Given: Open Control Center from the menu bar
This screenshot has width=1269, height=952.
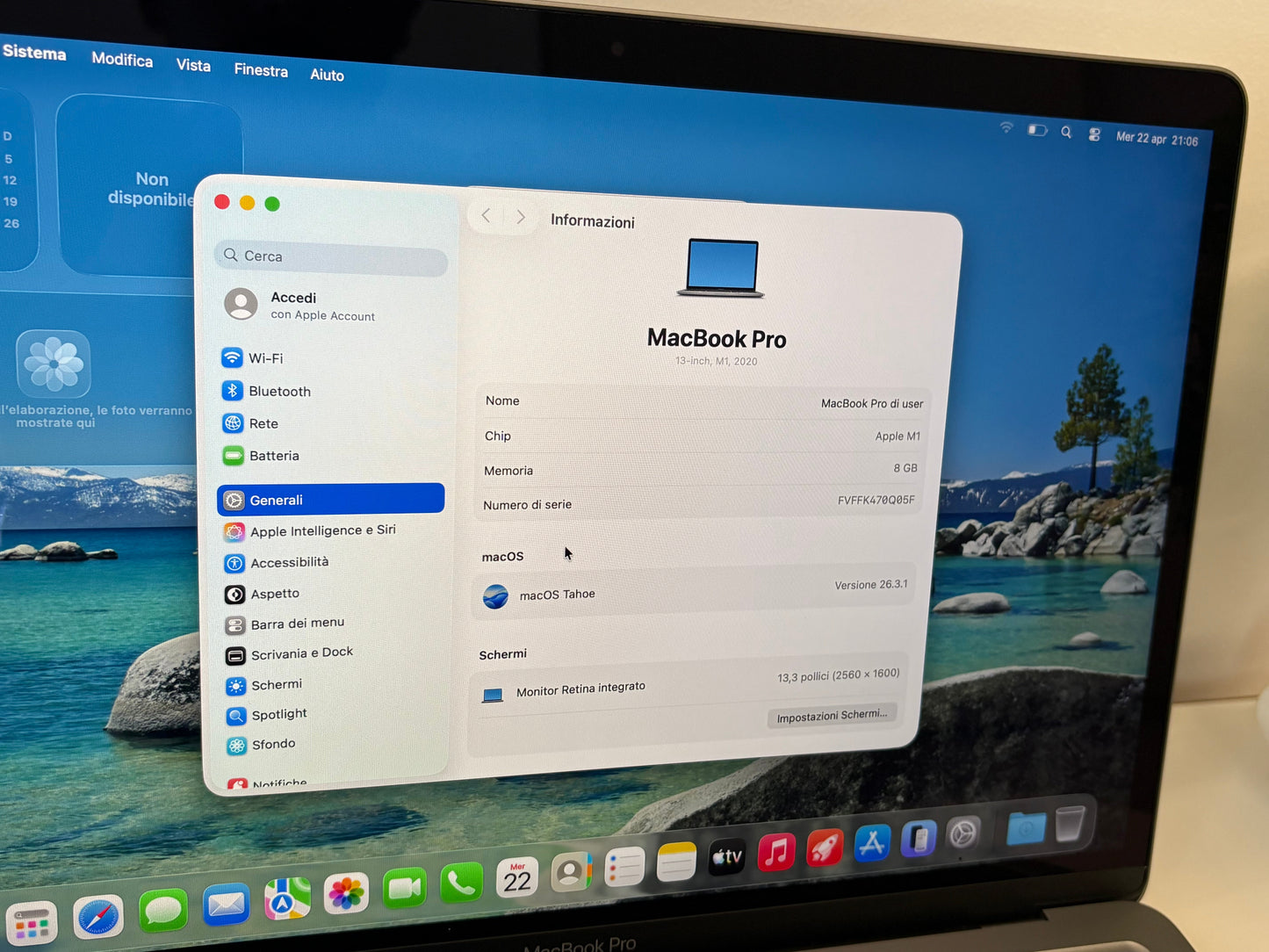Looking at the screenshot, I should 1094,134.
